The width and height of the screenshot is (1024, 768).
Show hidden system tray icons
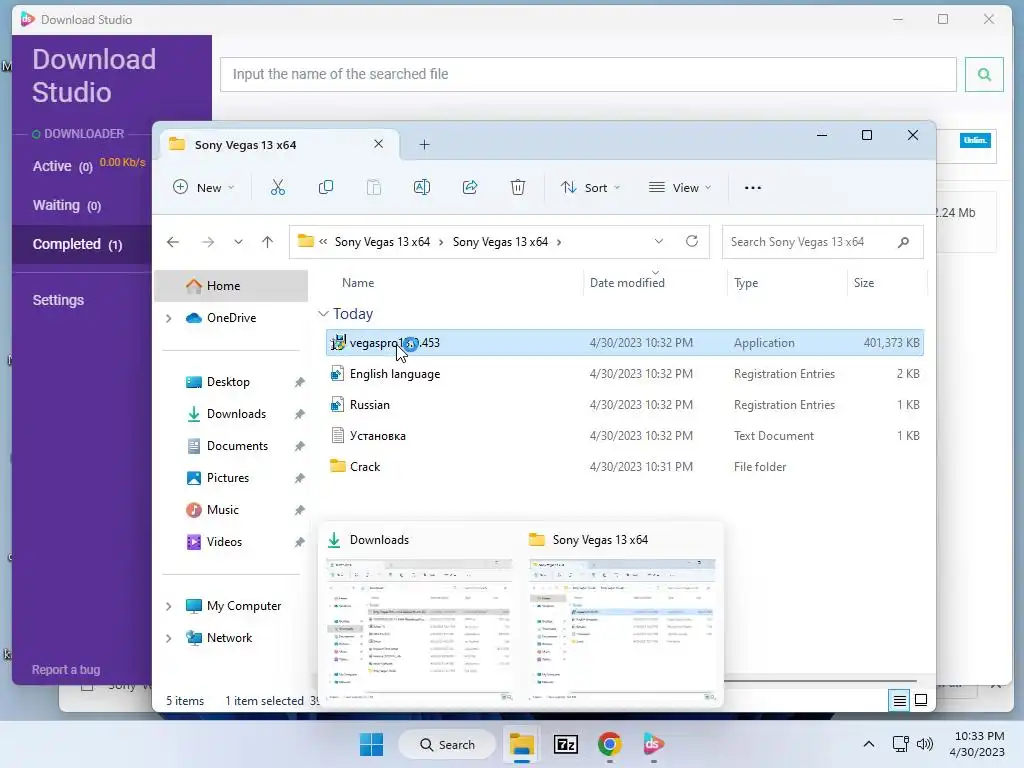[x=869, y=744]
